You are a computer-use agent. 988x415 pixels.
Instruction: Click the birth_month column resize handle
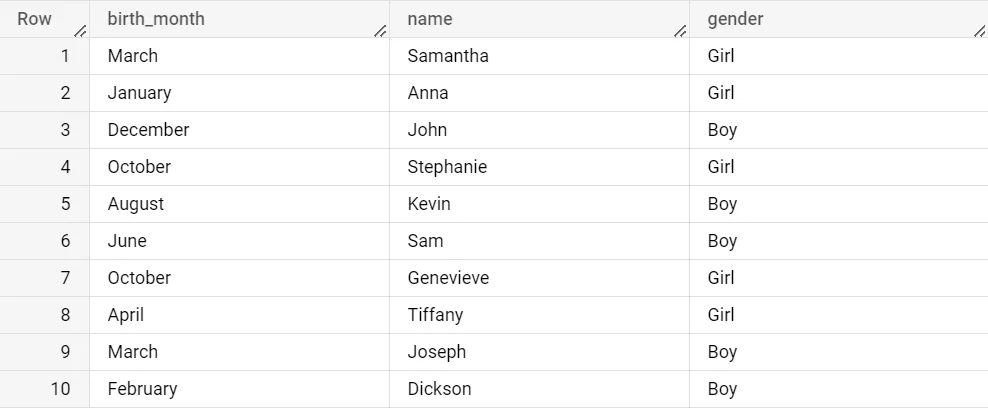point(380,31)
